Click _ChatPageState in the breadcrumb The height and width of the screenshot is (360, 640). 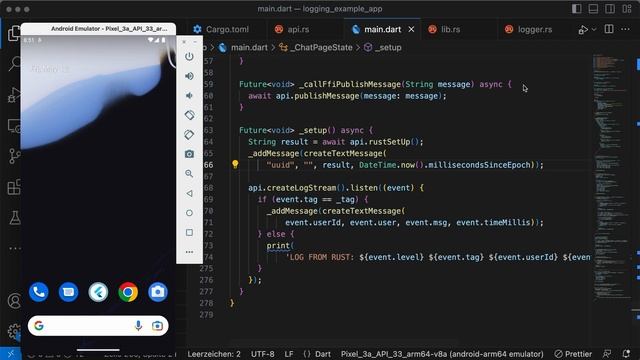(x=321, y=47)
